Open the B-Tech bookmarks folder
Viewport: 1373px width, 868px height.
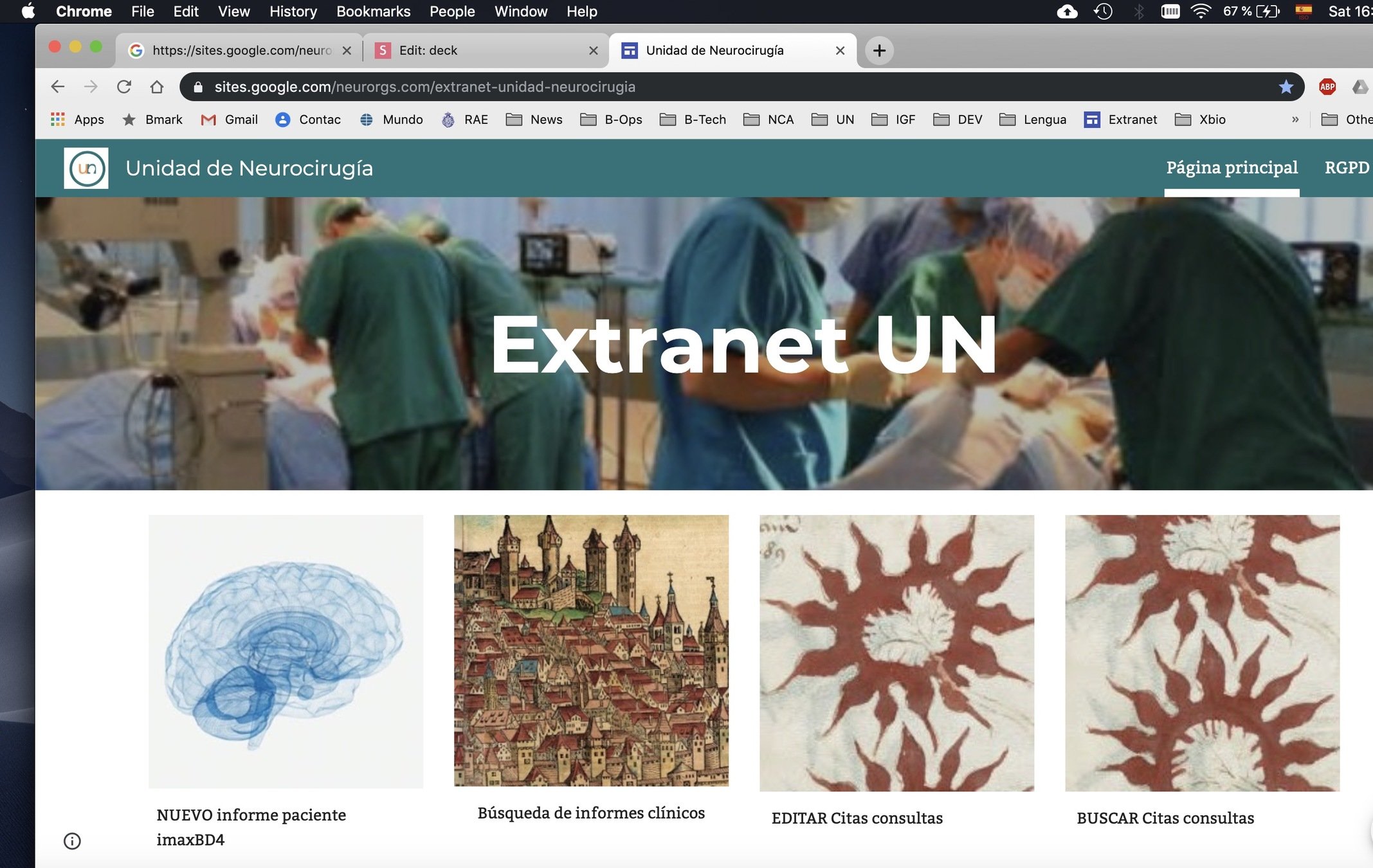(x=693, y=120)
